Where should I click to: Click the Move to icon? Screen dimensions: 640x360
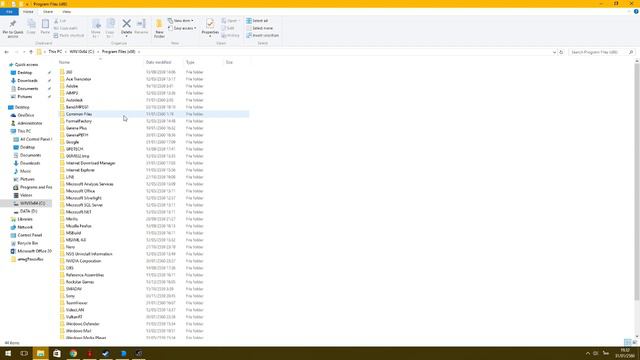[96, 24]
